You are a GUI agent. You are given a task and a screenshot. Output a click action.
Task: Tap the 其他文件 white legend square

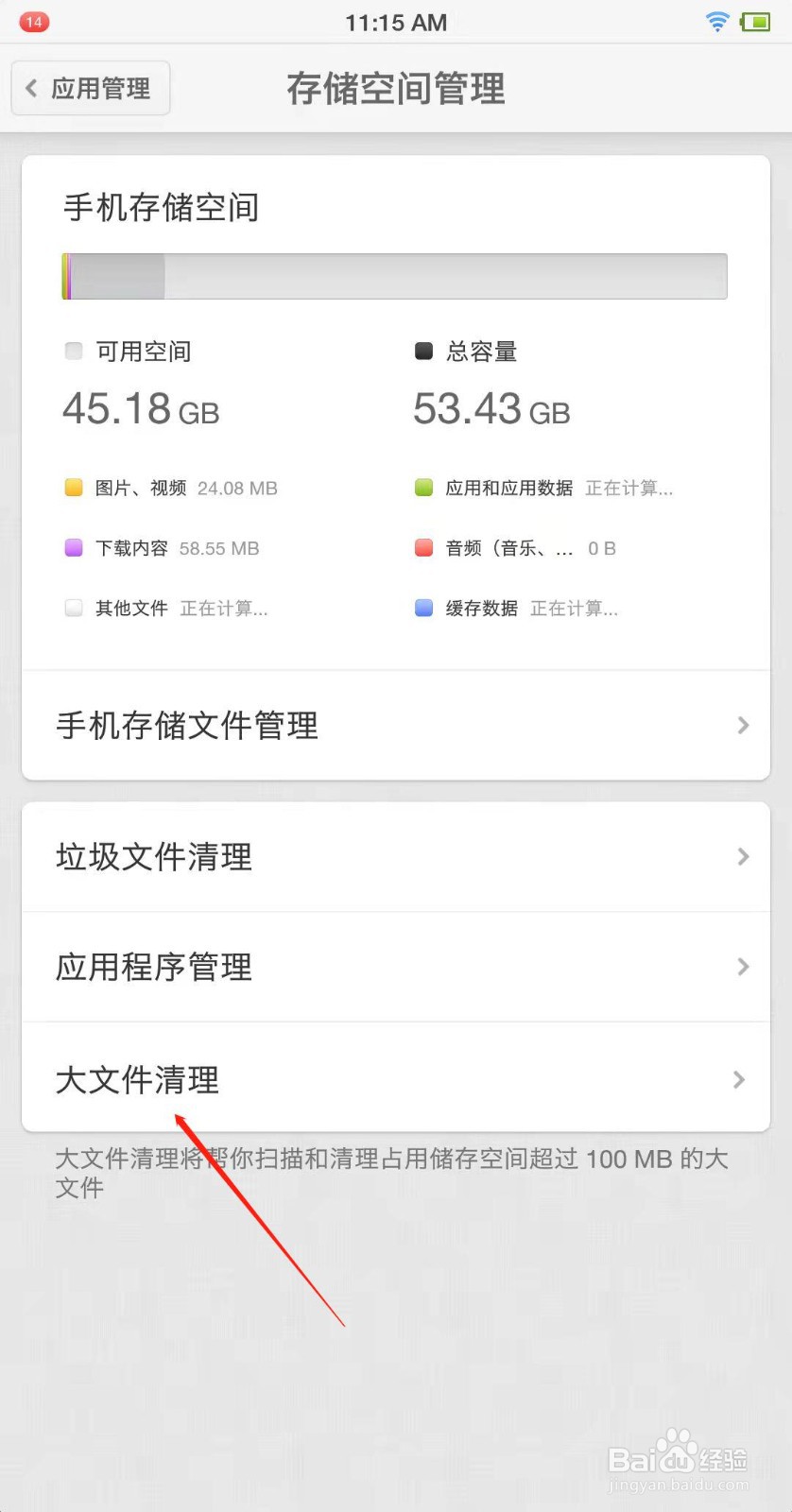point(74,608)
